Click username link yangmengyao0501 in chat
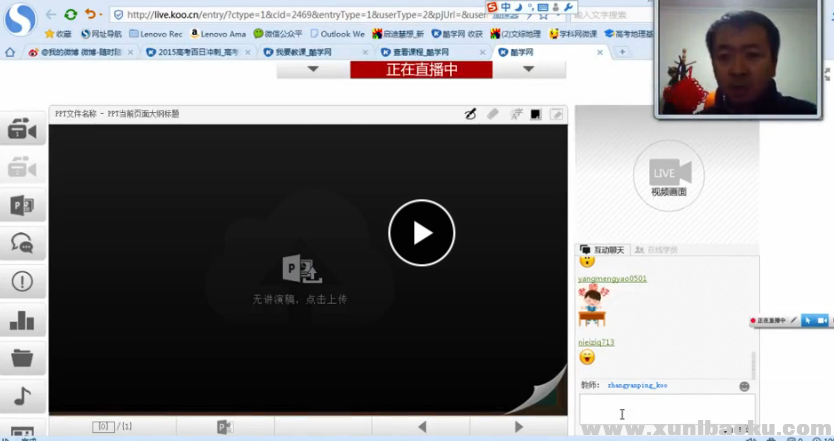834x441 pixels. 612,279
